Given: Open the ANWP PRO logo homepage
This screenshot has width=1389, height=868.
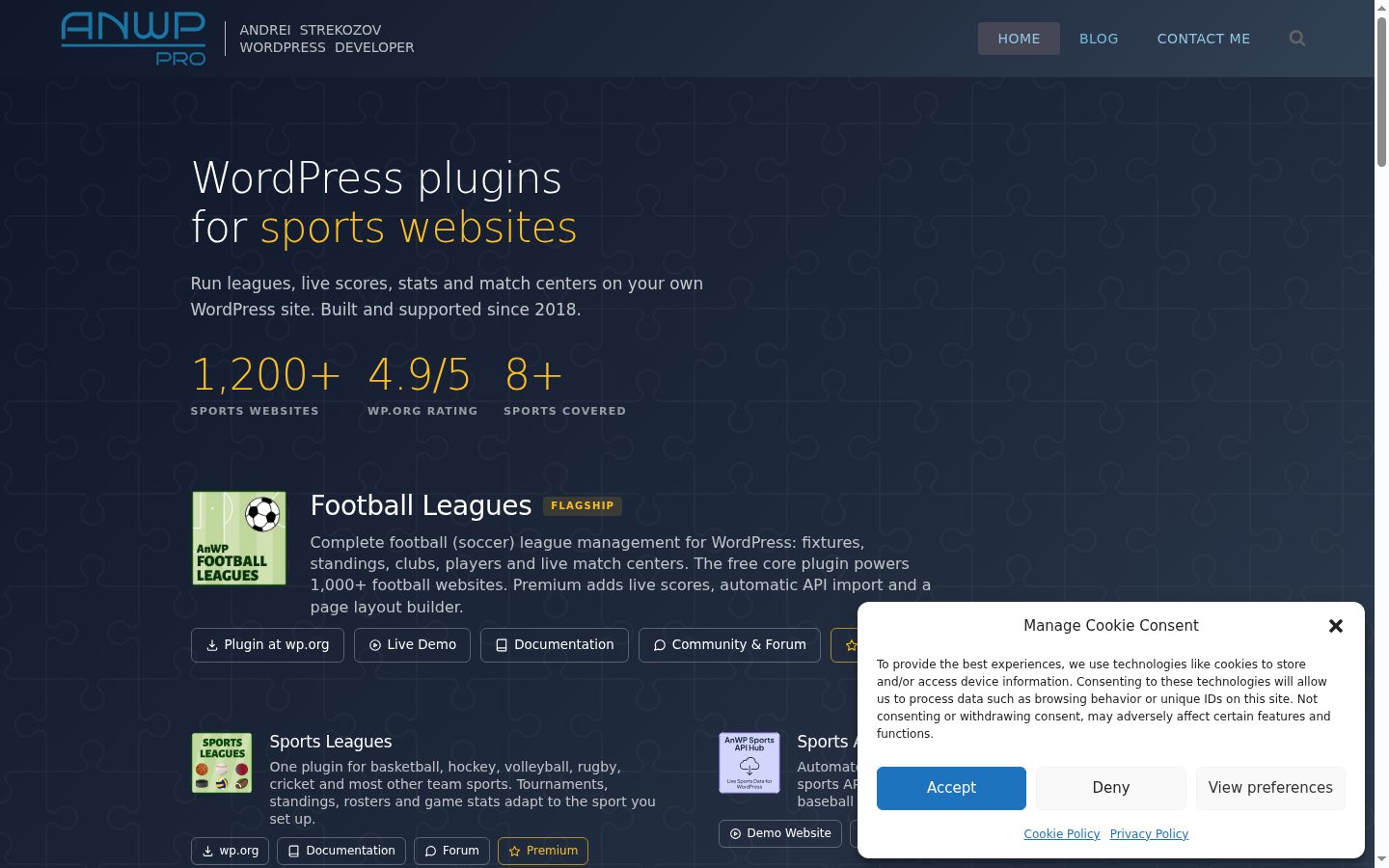Looking at the screenshot, I should click(133, 39).
